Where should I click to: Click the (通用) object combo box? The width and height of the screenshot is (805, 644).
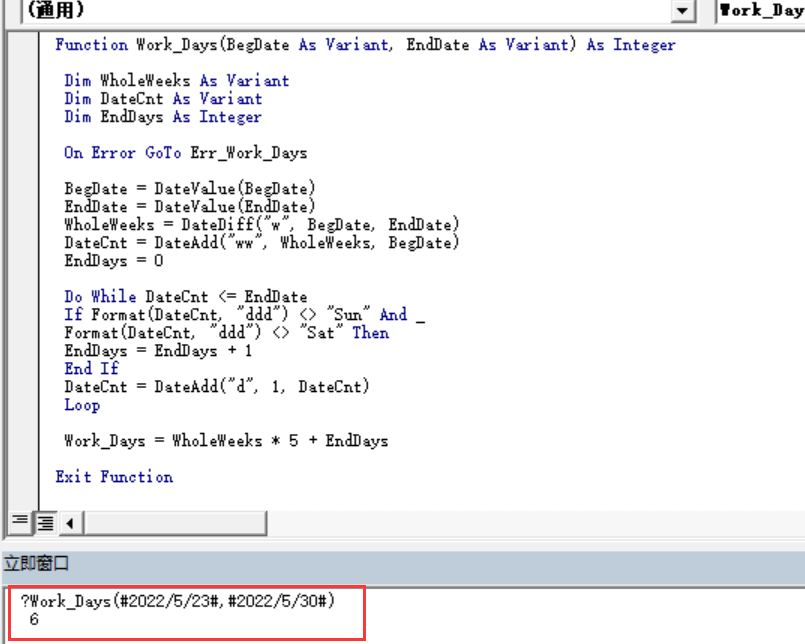tap(358, 11)
